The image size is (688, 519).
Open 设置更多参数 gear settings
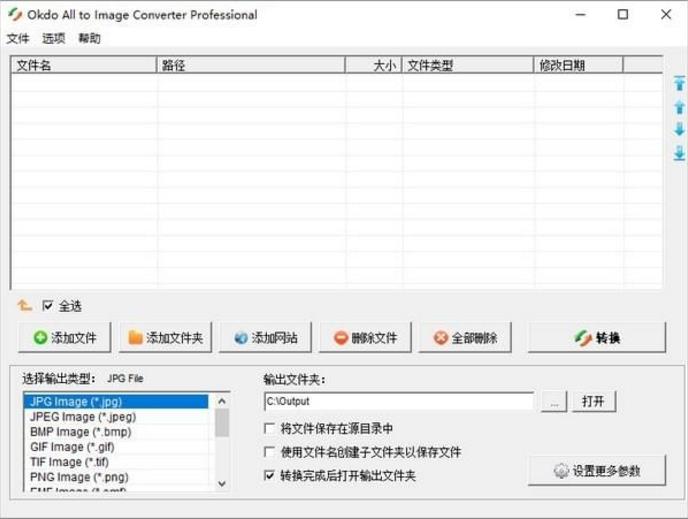[x=597, y=470]
